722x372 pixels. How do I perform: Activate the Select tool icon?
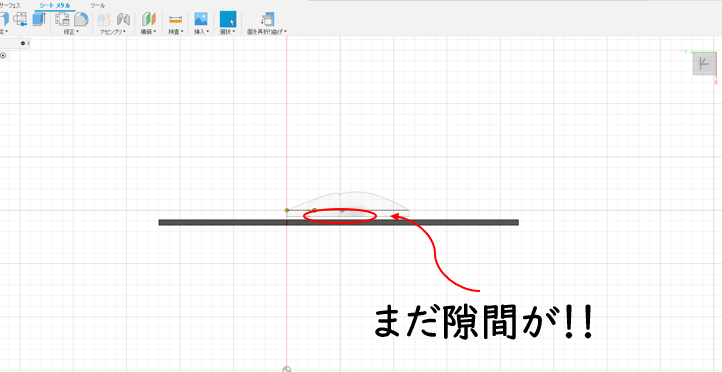point(227,19)
